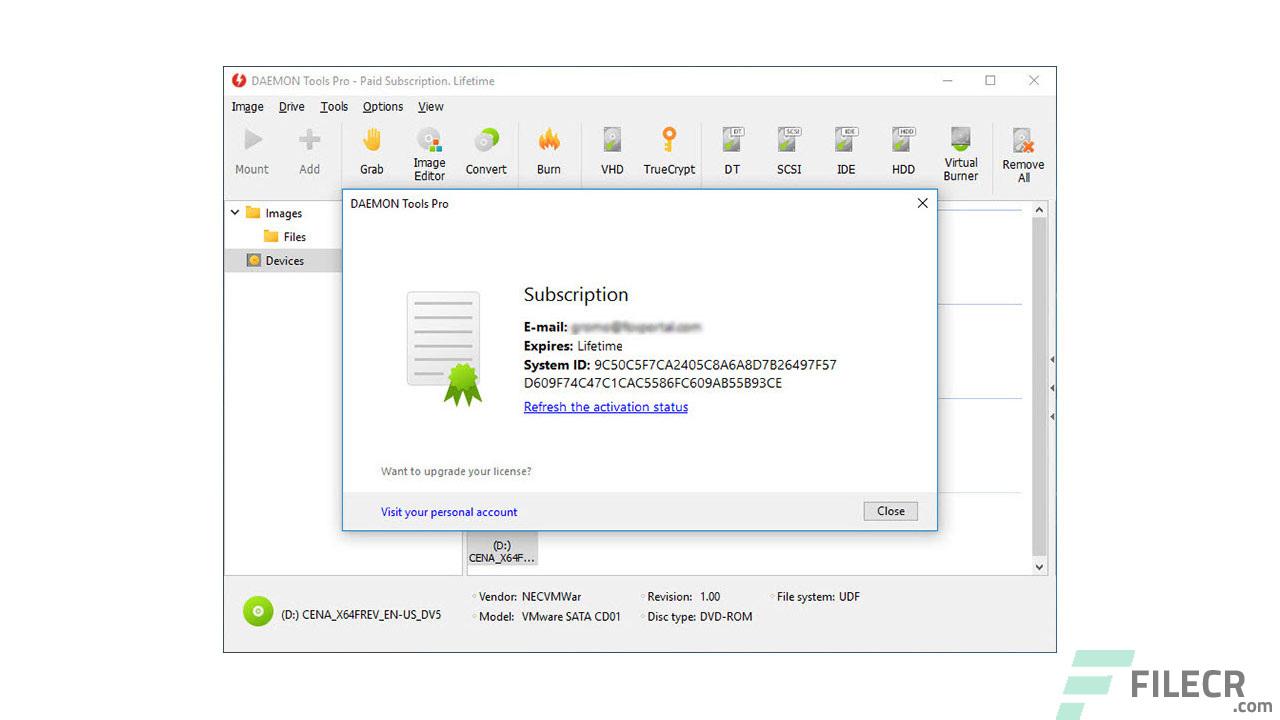This screenshot has width=1280, height=720.
Task: Click 'Want to upgrade your license?' text
Action: click(456, 471)
